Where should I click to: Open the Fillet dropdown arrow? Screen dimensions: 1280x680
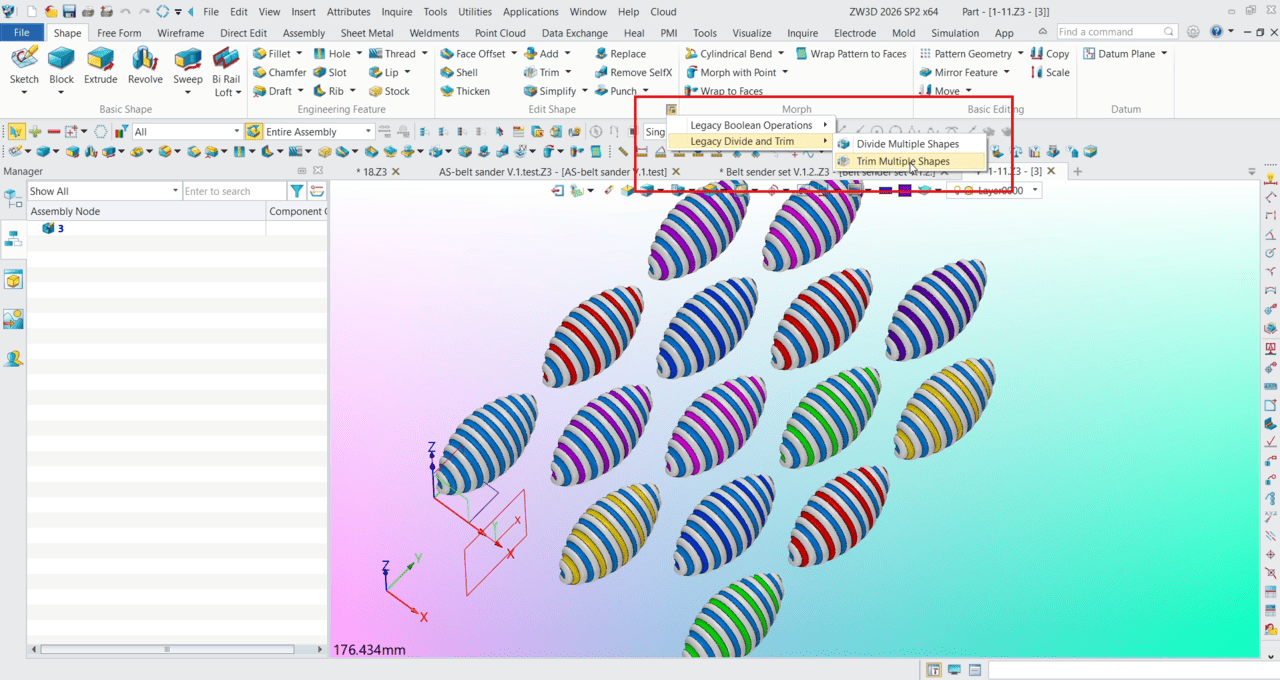coord(300,54)
